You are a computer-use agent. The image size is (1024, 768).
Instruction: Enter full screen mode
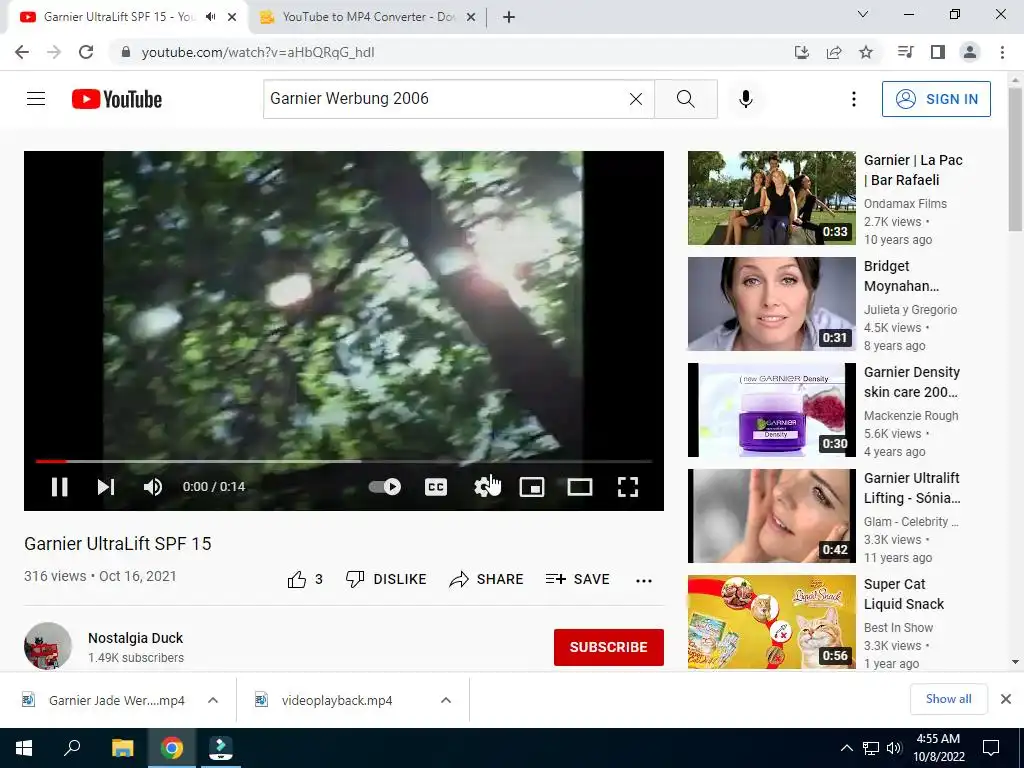pyautogui.click(x=628, y=487)
